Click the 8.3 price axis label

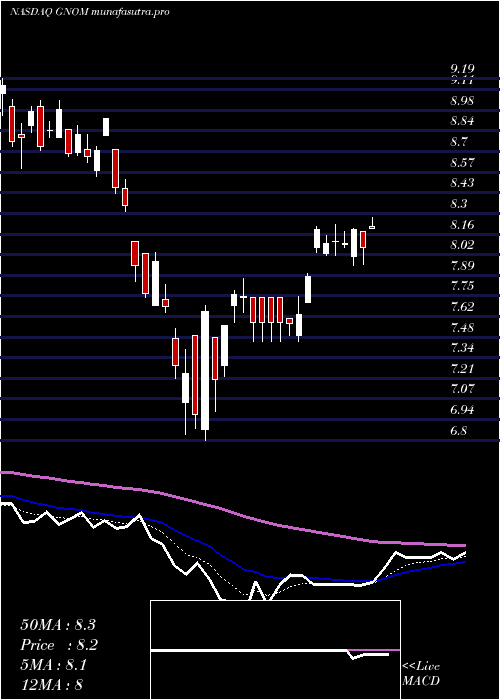[459, 204]
